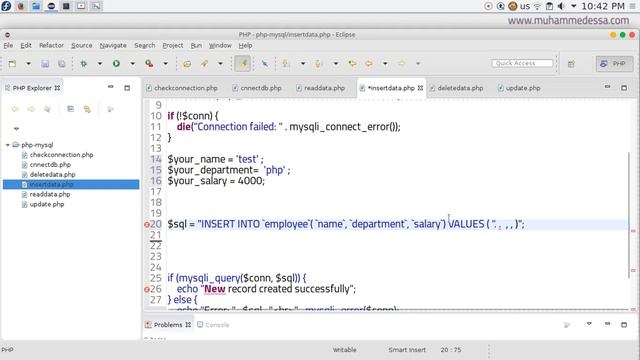Collapse the php-mysql project tree
Viewport: 640px width, 360px height.
coord(7,145)
